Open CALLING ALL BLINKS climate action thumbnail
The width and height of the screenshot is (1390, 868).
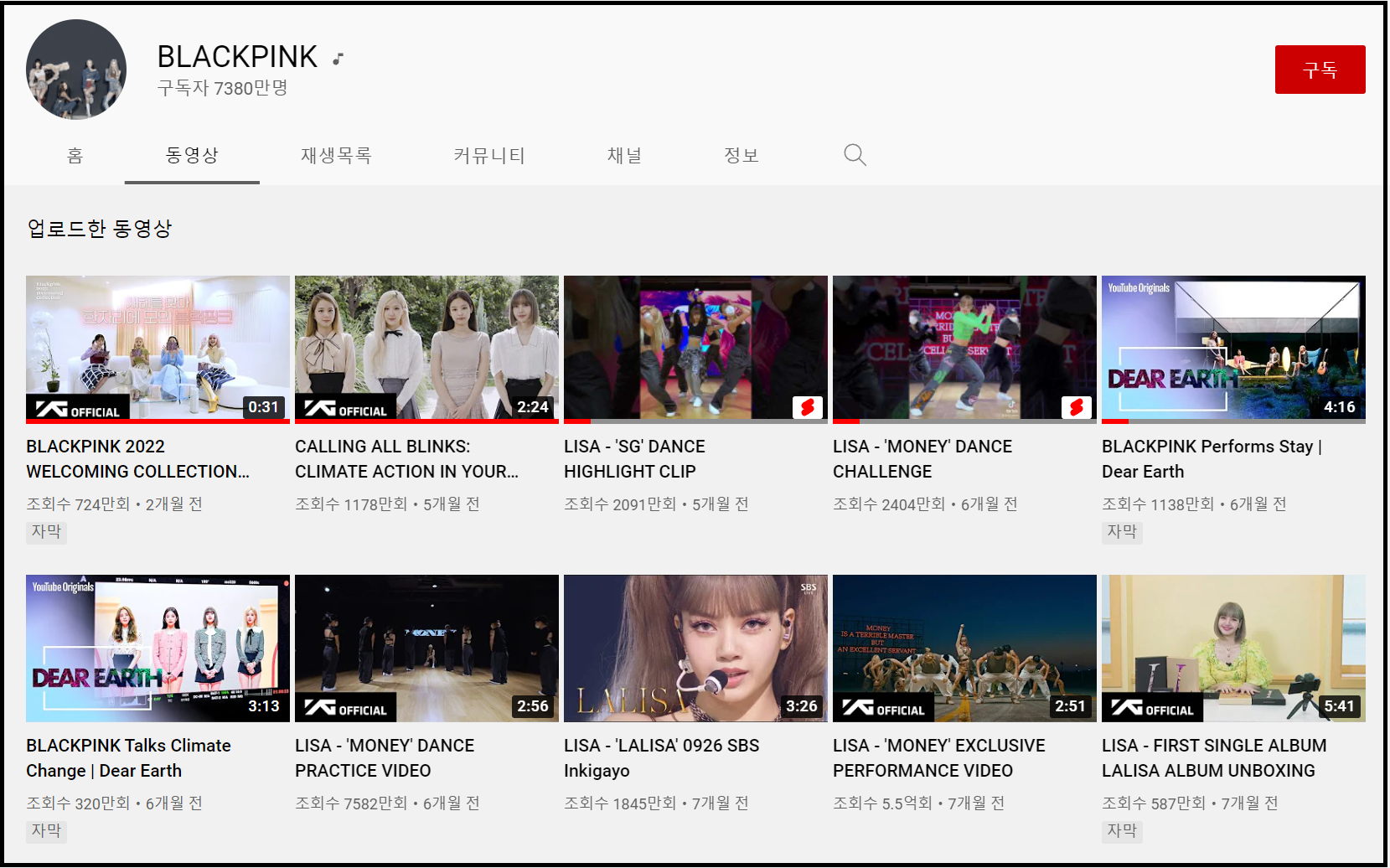click(426, 348)
